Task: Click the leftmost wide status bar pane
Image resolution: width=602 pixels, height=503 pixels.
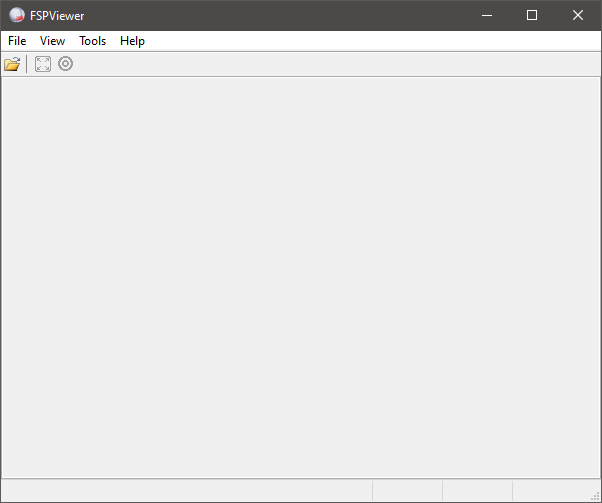Action: 186,491
